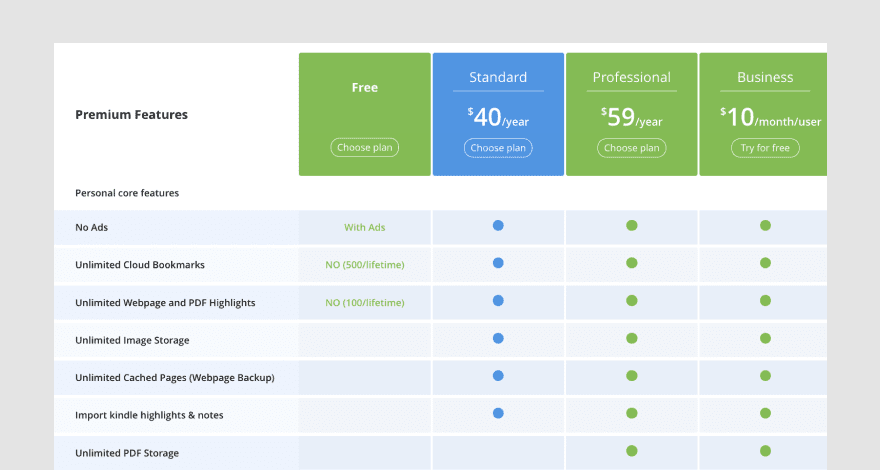Select the Business plan title
The height and width of the screenshot is (470, 880).
[x=765, y=77]
